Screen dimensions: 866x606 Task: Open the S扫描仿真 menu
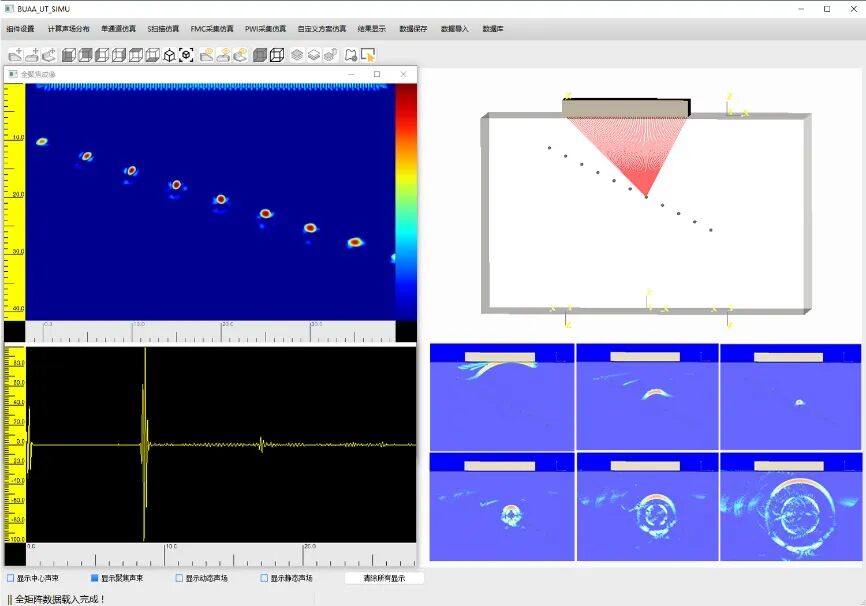[x=163, y=29]
